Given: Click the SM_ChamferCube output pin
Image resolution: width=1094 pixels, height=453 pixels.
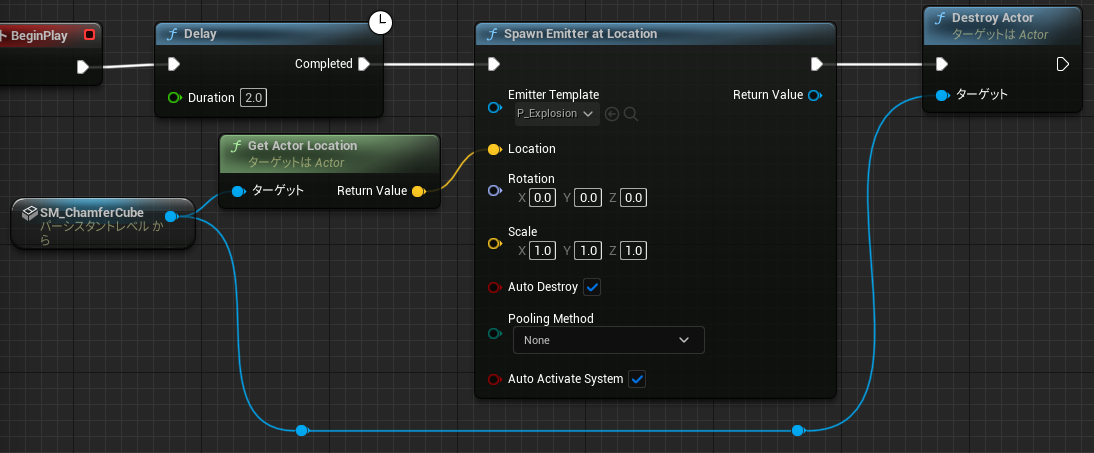Looking at the screenshot, I should click(x=171, y=216).
